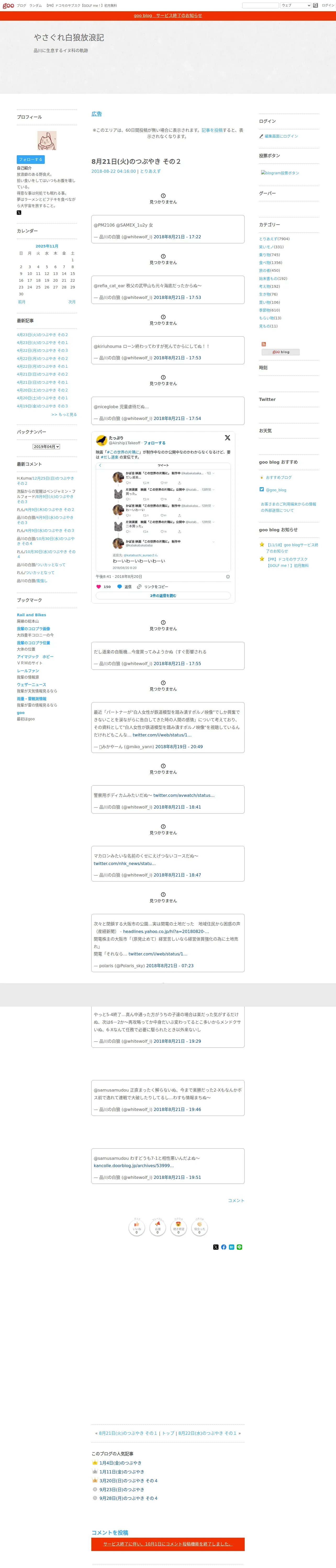Open calendar month header 2025年11月
The image size is (336, 1568).
point(46,246)
